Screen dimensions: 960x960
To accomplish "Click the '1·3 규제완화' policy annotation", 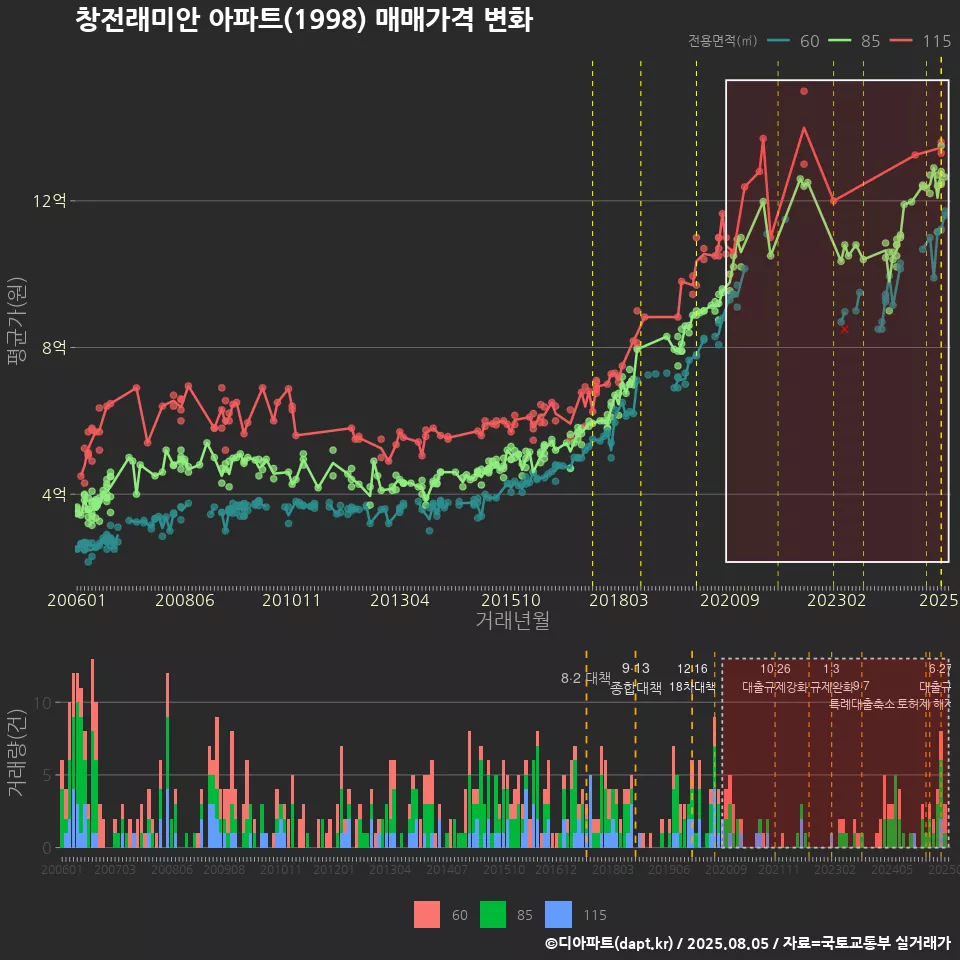I will point(831,678).
